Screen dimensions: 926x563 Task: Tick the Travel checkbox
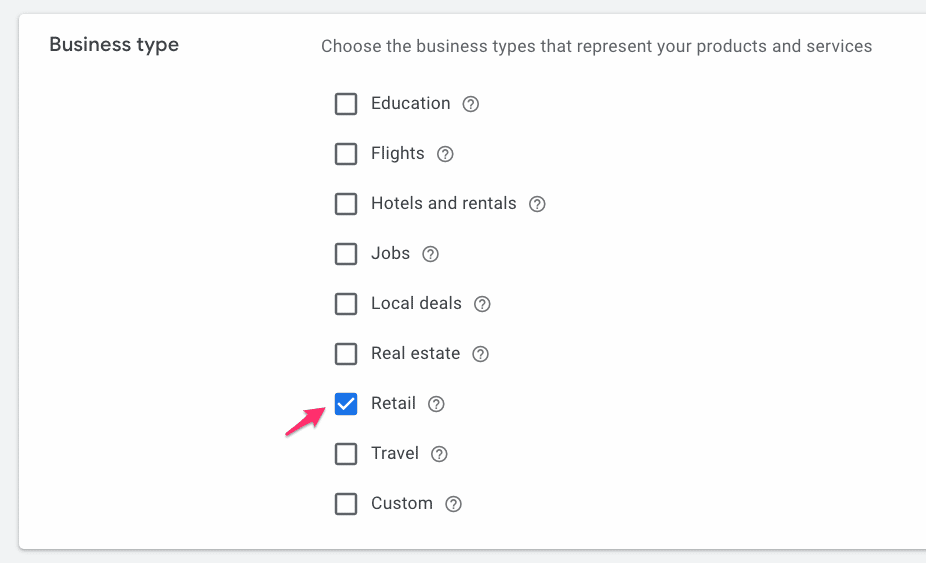pyautogui.click(x=346, y=454)
